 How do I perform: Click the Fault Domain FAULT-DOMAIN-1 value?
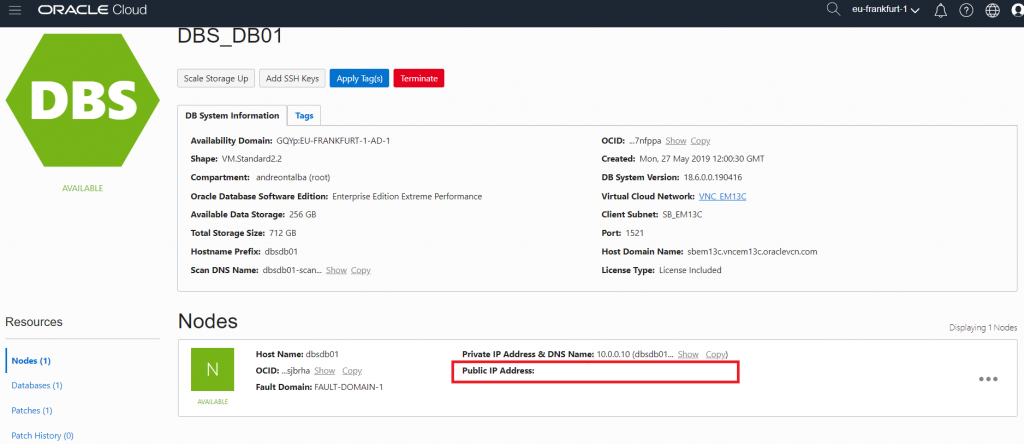[x=349, y=387]
